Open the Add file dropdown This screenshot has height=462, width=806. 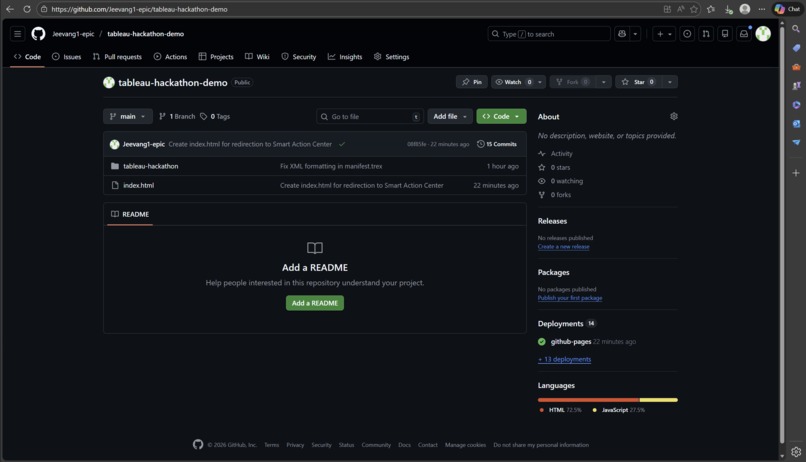tap(450, 116)
